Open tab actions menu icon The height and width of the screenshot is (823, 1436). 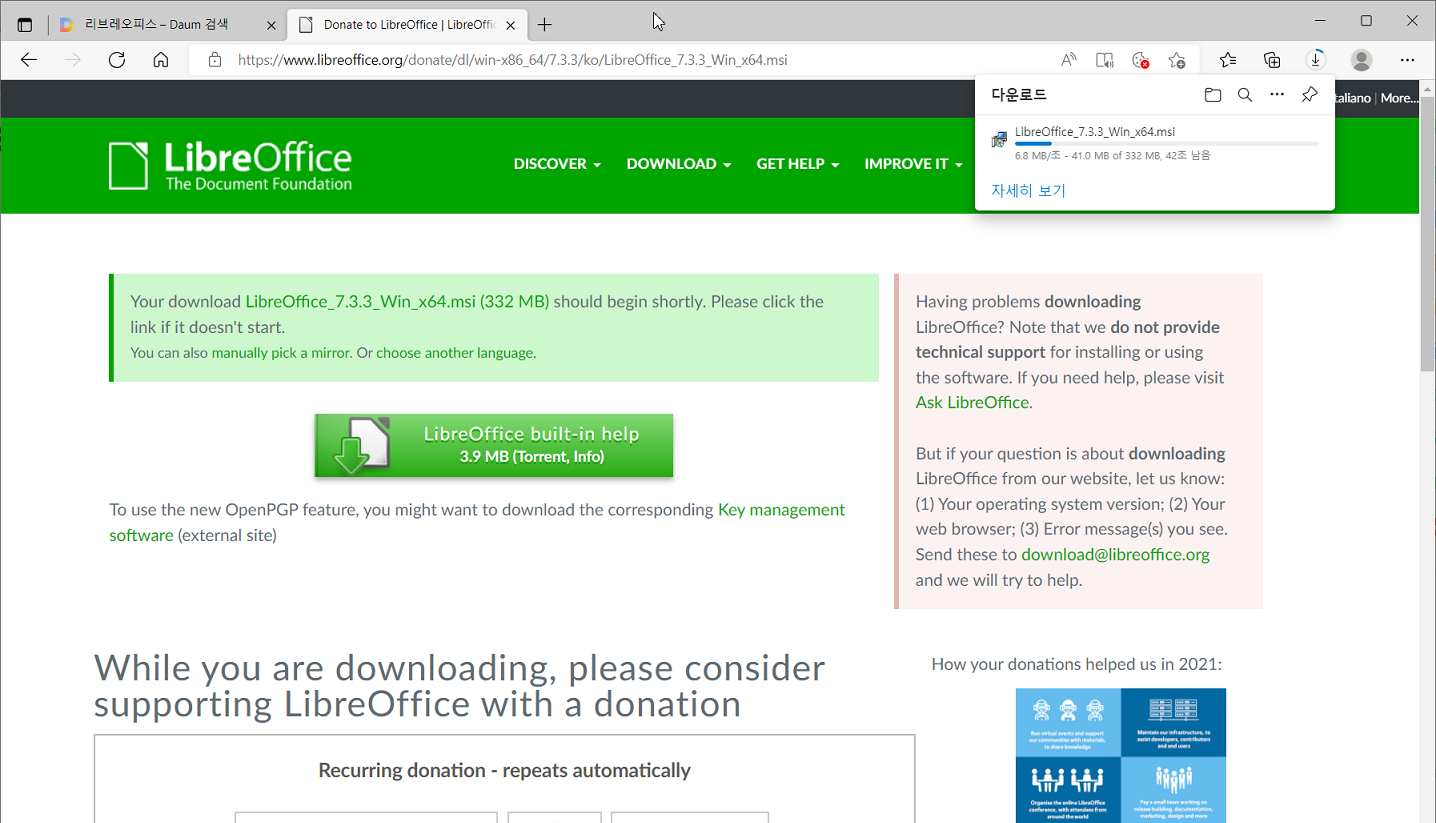pyautogui.click(x=25, y=24)
